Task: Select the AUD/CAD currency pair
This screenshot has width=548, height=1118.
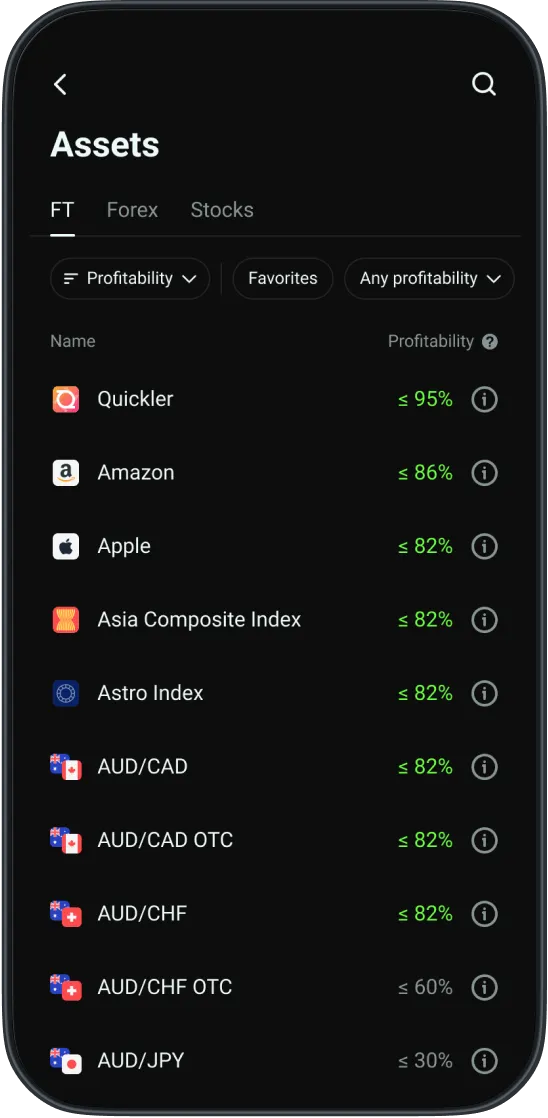Action: (274, 766)
